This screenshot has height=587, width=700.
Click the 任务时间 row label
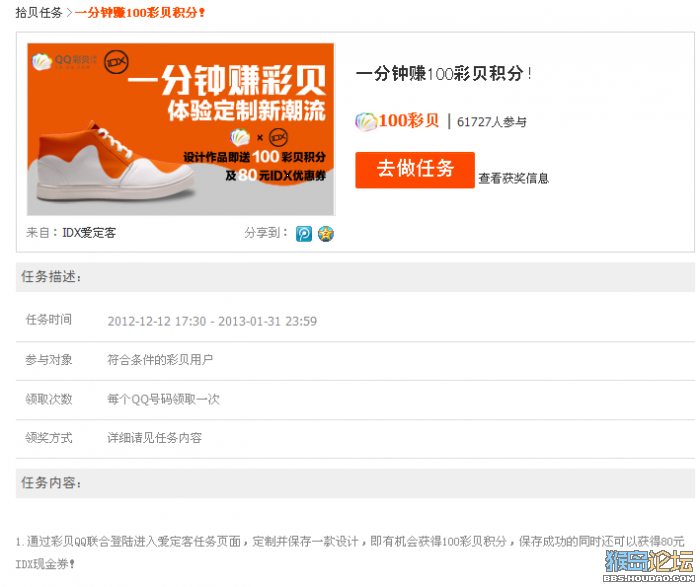[x=49, y=320]
